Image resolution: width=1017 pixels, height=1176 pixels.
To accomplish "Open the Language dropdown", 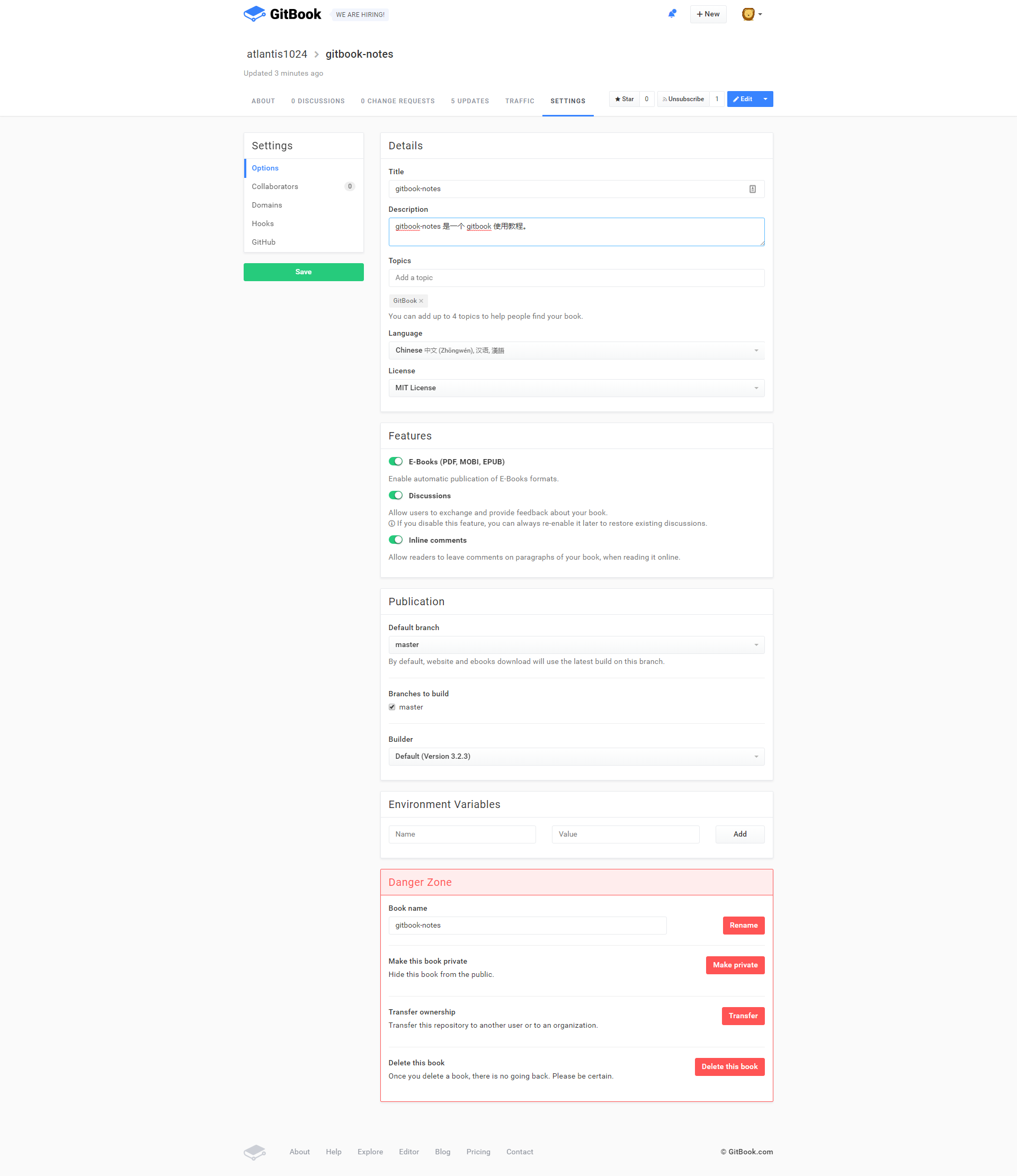I will point(576,350).
